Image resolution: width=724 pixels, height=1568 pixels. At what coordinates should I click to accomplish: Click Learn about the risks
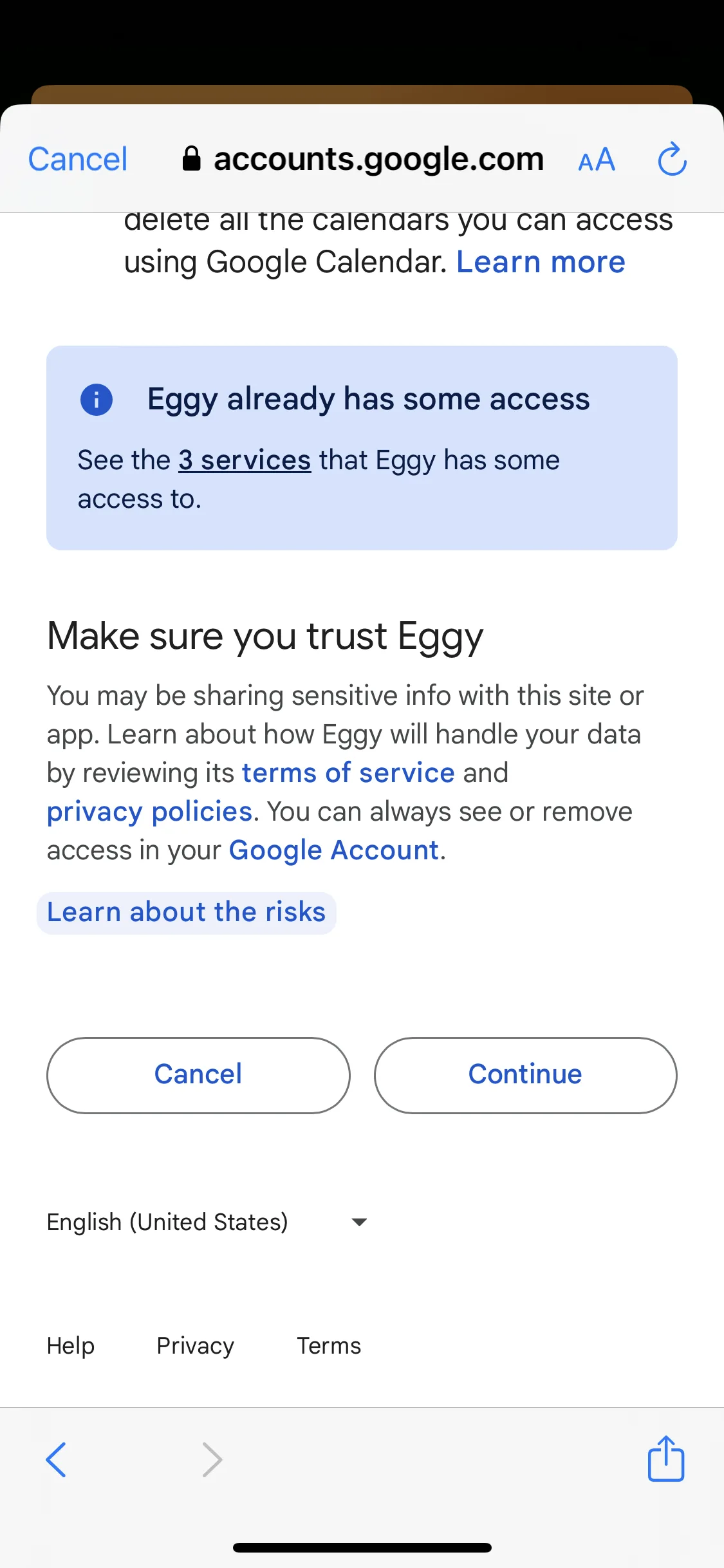[x=187, y=913]
